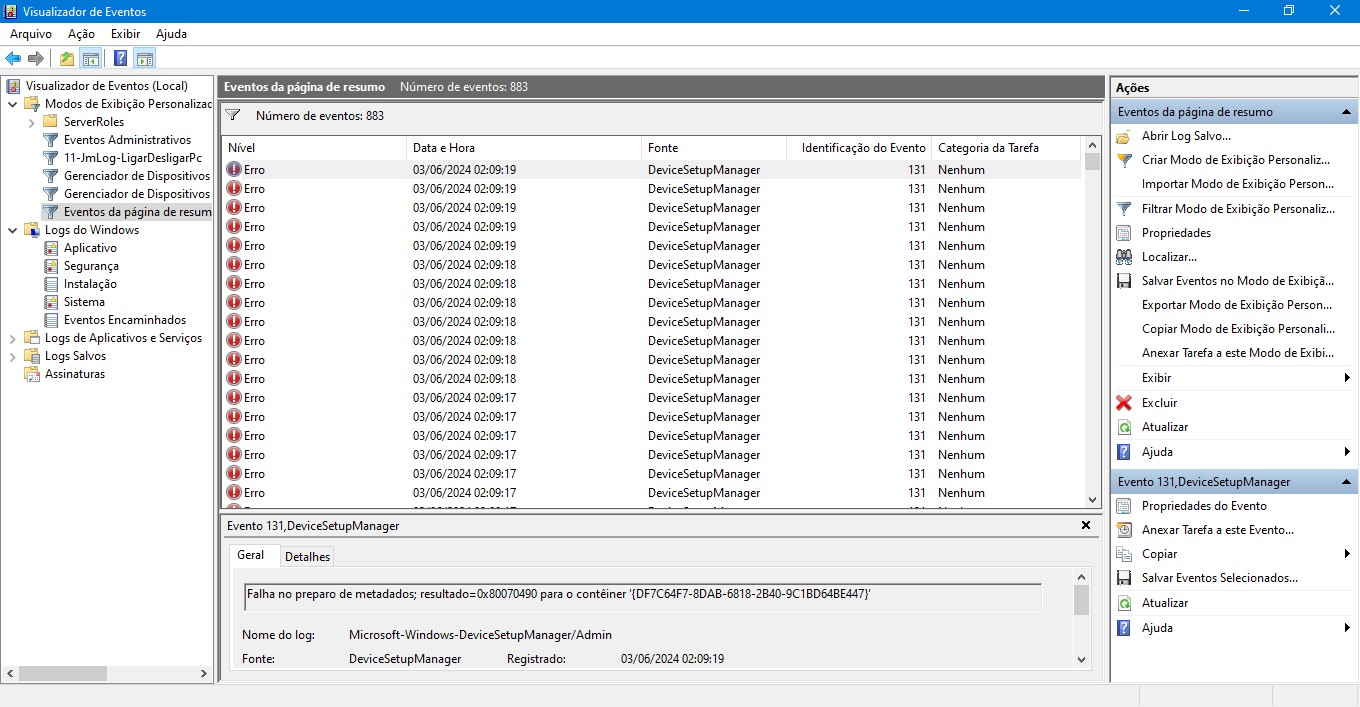
Task: Select the Instalação log in the tree
Action: pyautogui.click(x=90, y=284)
